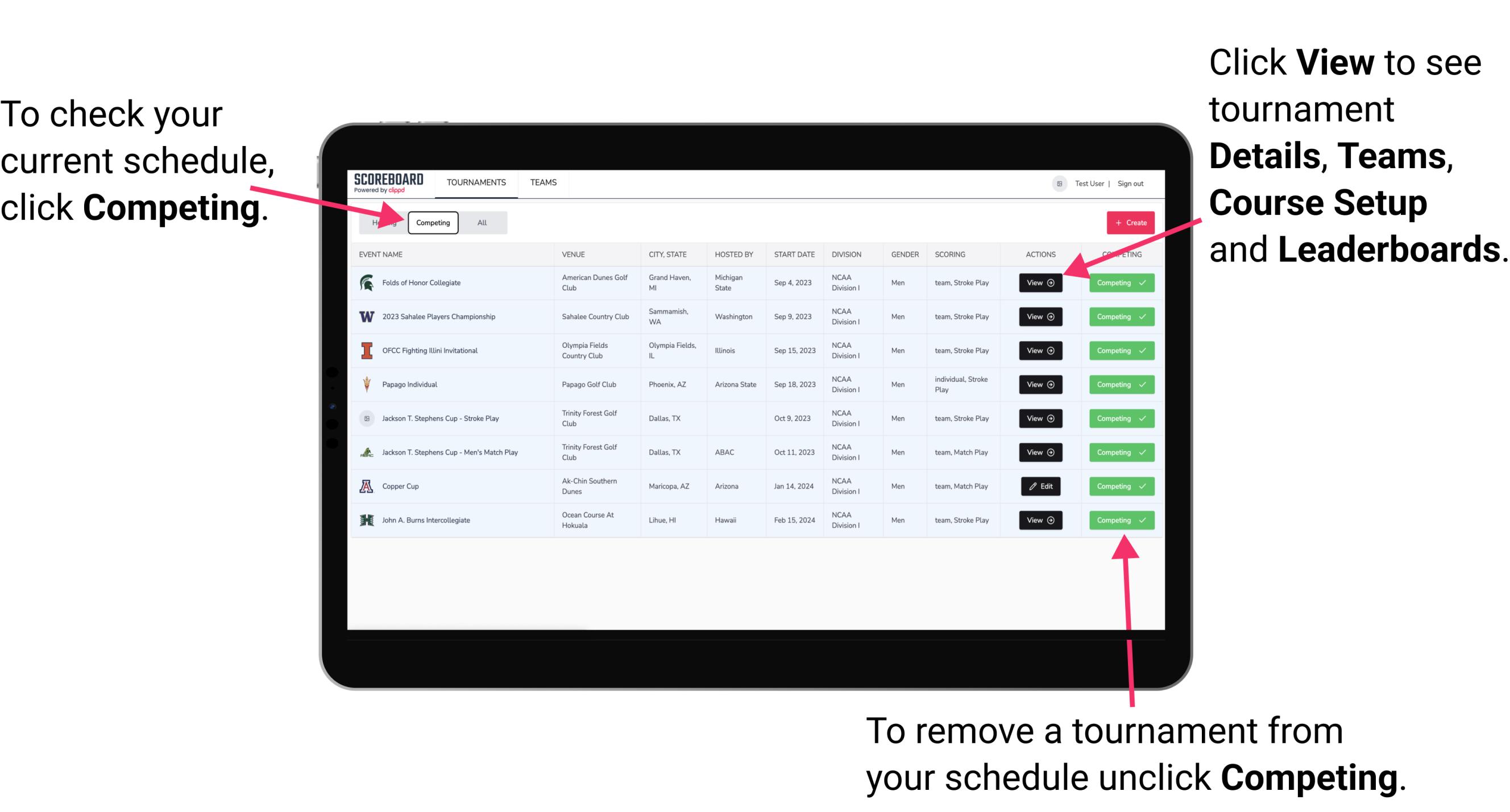
Task: Click the View icon for OFCC Fighting Illini Invitational
Action: click(x=1042, y=351)
